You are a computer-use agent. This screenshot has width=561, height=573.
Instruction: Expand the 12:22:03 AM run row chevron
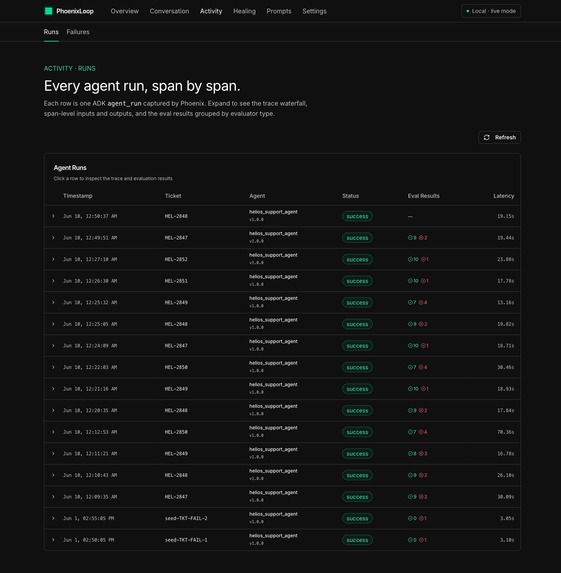(x=53, y=367)
